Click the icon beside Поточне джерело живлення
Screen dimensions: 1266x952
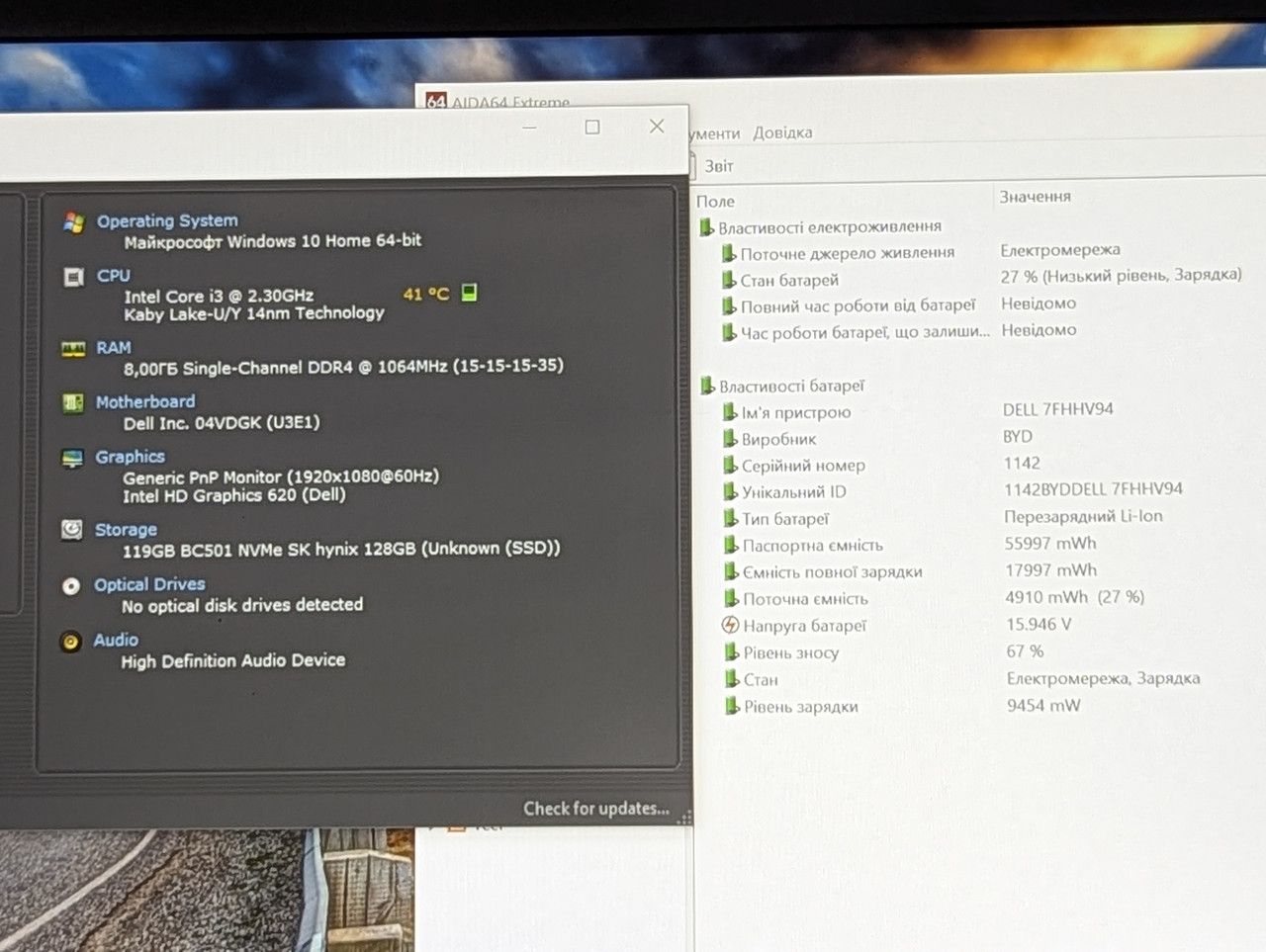[729, 253]
